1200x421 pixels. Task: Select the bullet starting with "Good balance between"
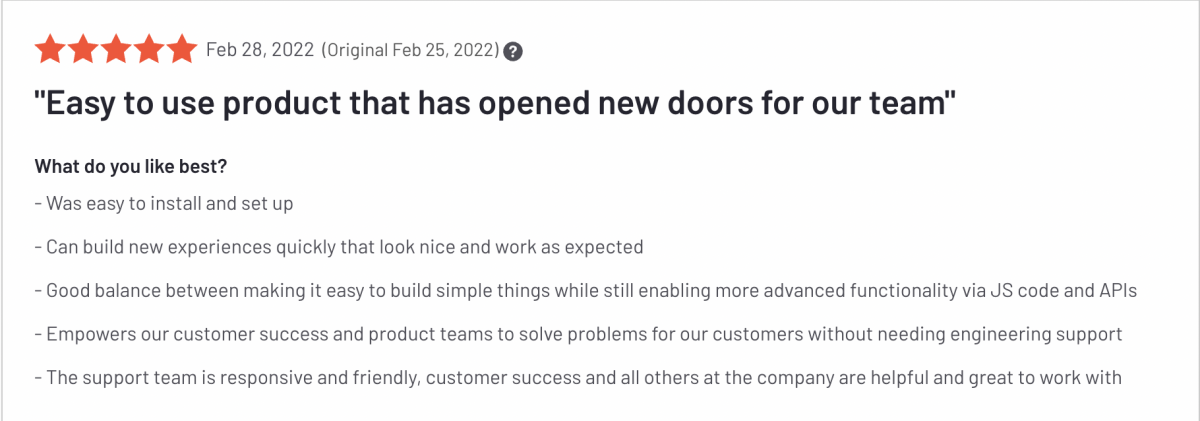pyautogui.click(x=586, y=290)
